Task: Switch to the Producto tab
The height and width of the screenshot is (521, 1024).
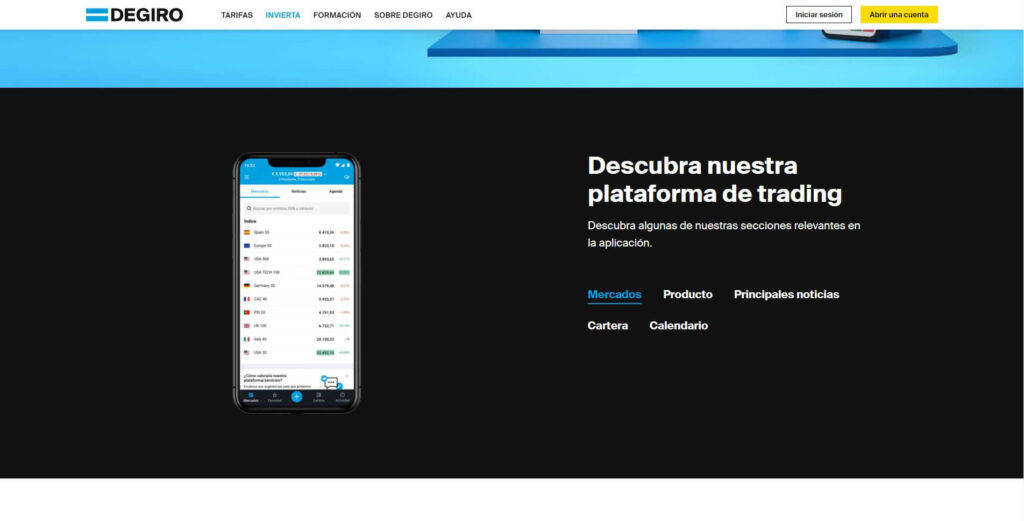Action: 688,294
